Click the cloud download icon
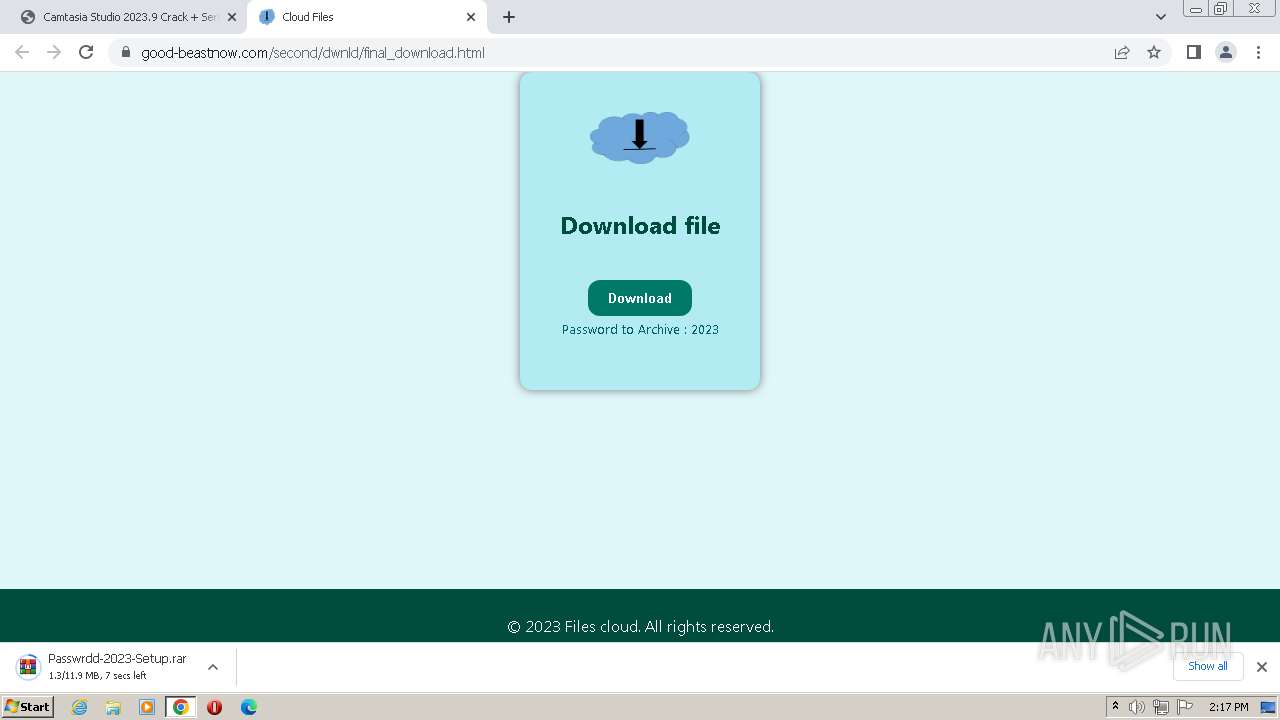The image size is (1280, 720). click(640, 137)
